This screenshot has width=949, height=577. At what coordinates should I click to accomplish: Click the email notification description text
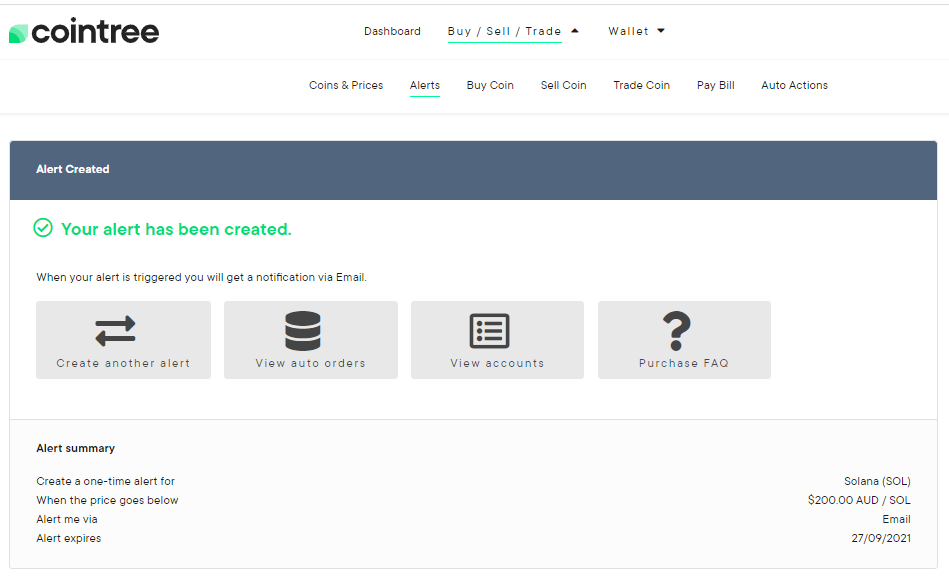tap(202, 277)
